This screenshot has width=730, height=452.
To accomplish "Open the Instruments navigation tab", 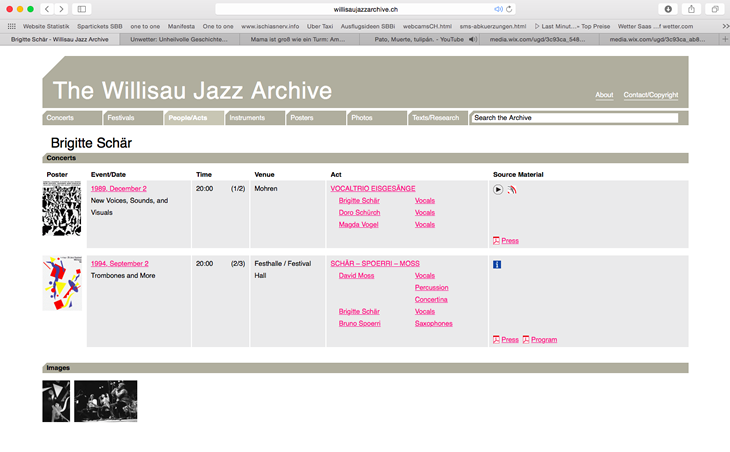I will coord(256,118).
